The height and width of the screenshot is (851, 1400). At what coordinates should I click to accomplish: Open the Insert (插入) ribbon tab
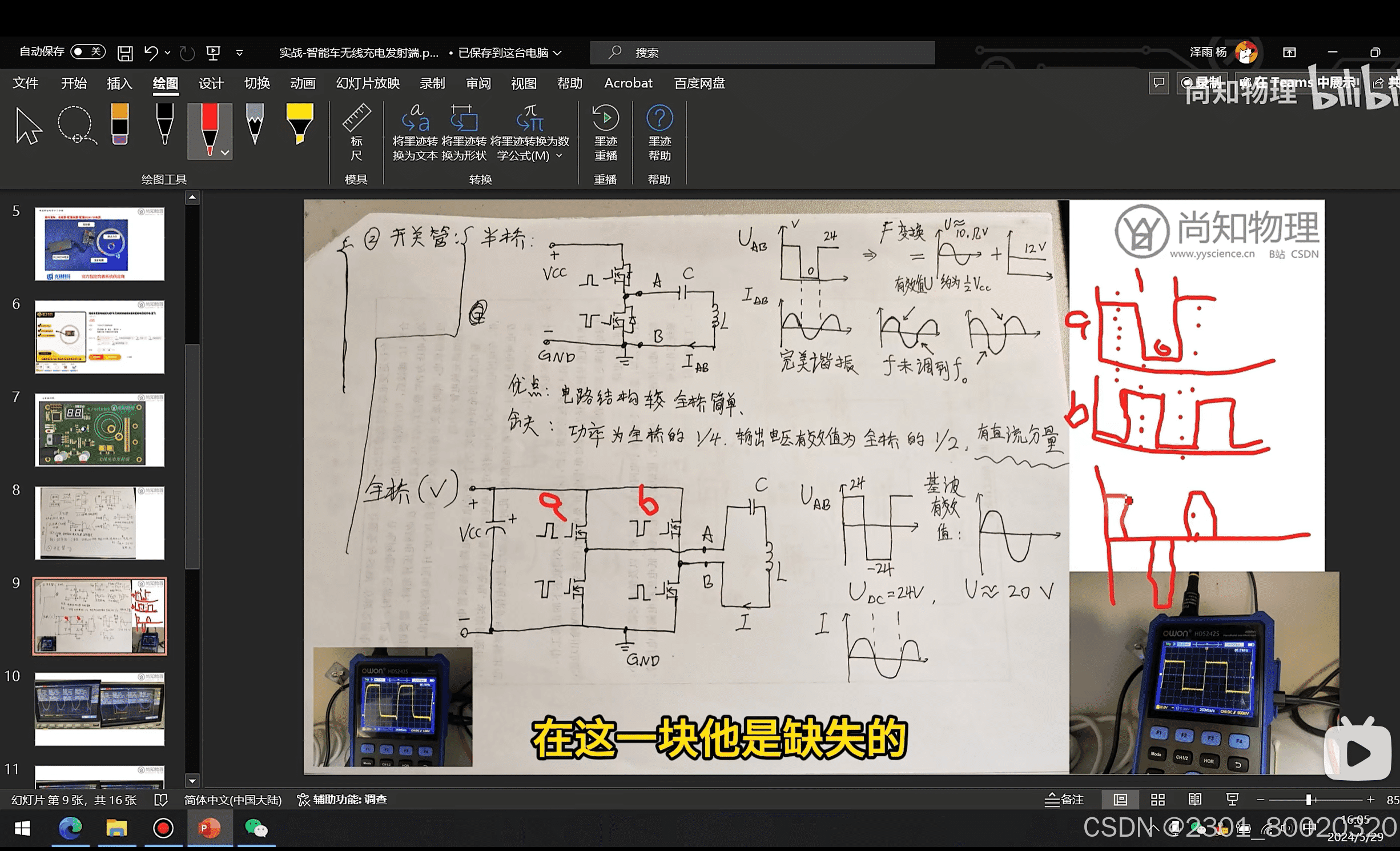pos(119,83)
